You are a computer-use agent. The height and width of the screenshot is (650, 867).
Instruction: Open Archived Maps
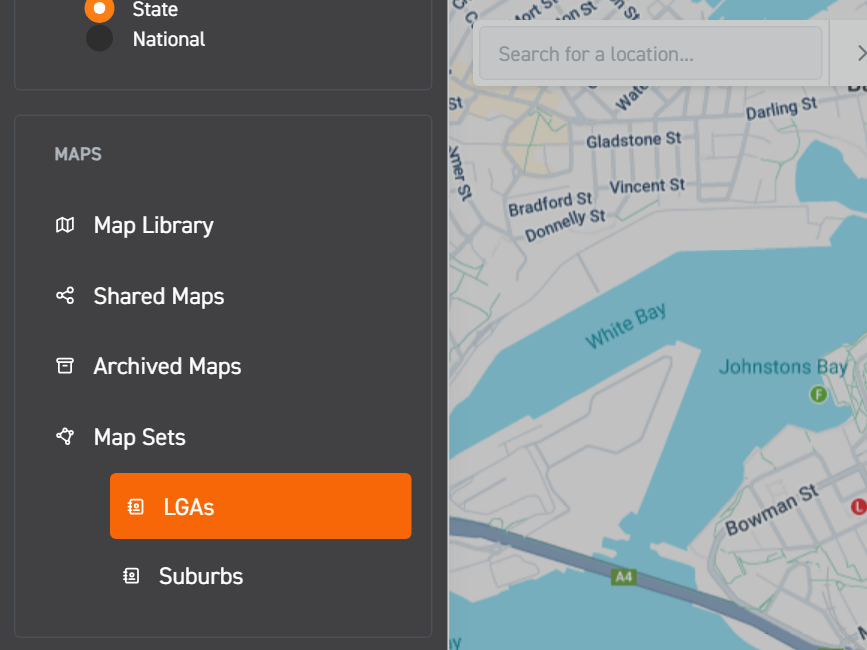166,366
